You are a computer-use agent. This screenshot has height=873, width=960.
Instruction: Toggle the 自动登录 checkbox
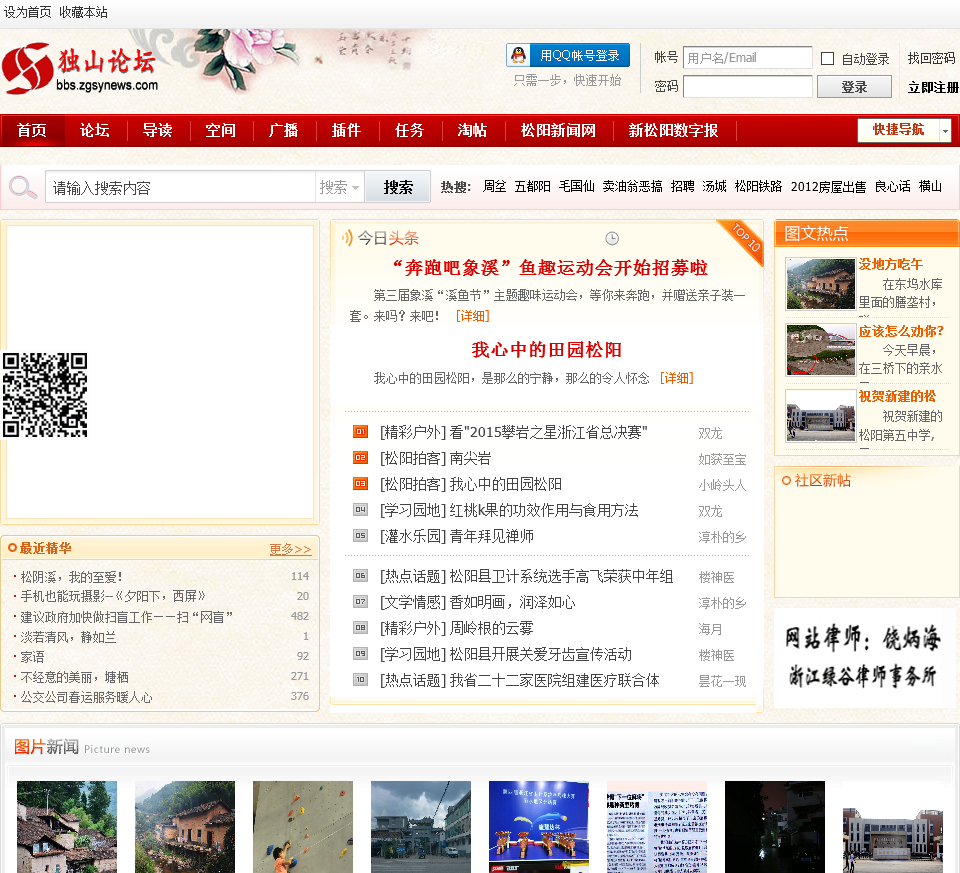[827, 58]
